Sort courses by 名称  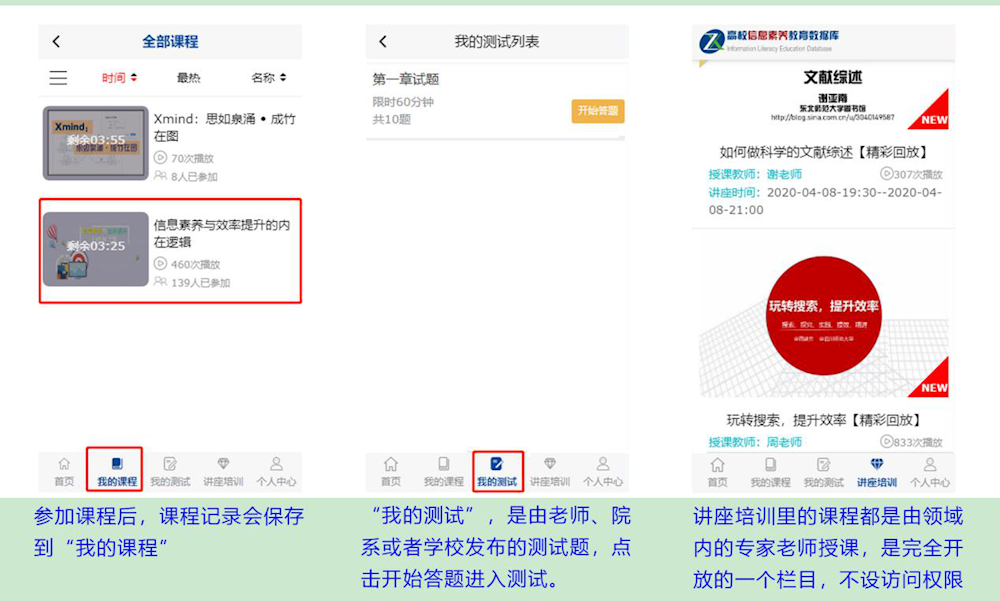pos(268,78)
